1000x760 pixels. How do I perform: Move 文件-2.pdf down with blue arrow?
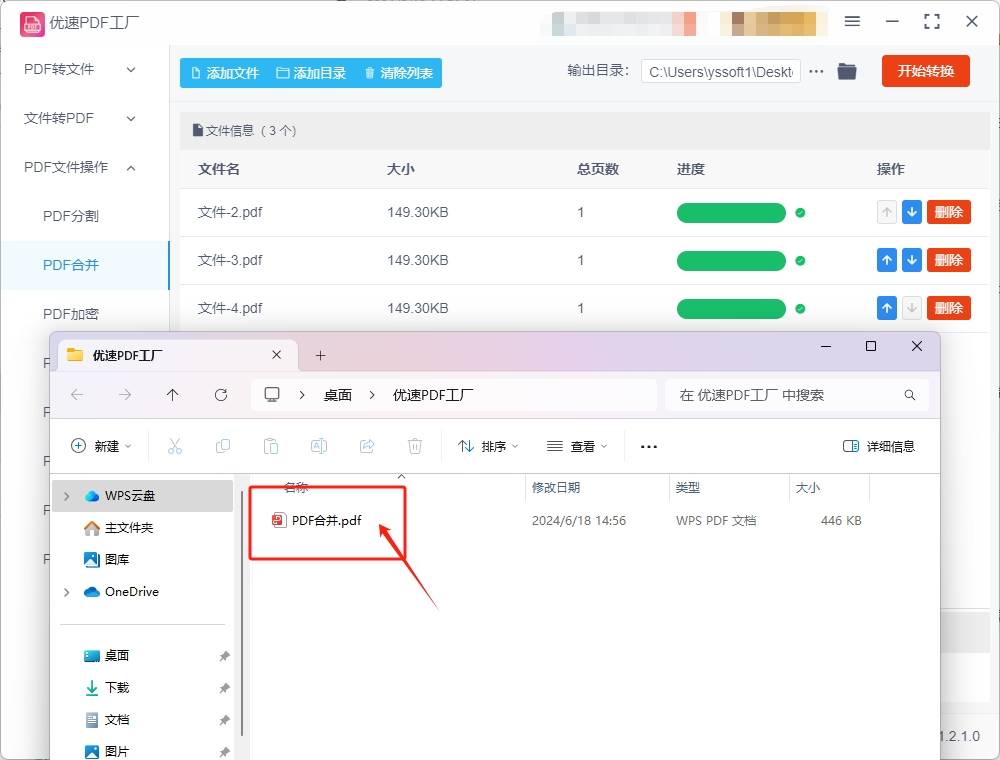(911, 212)
